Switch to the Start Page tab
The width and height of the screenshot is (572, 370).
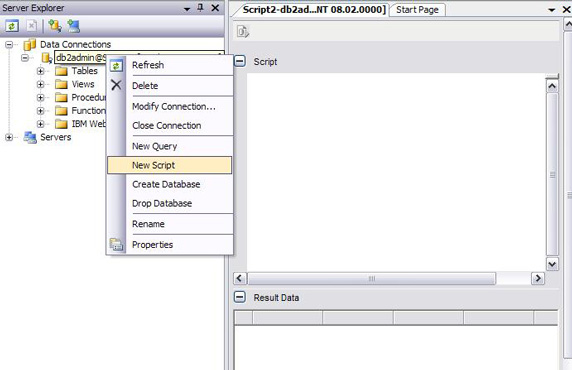pyautogui.click(x=417, y=10)
